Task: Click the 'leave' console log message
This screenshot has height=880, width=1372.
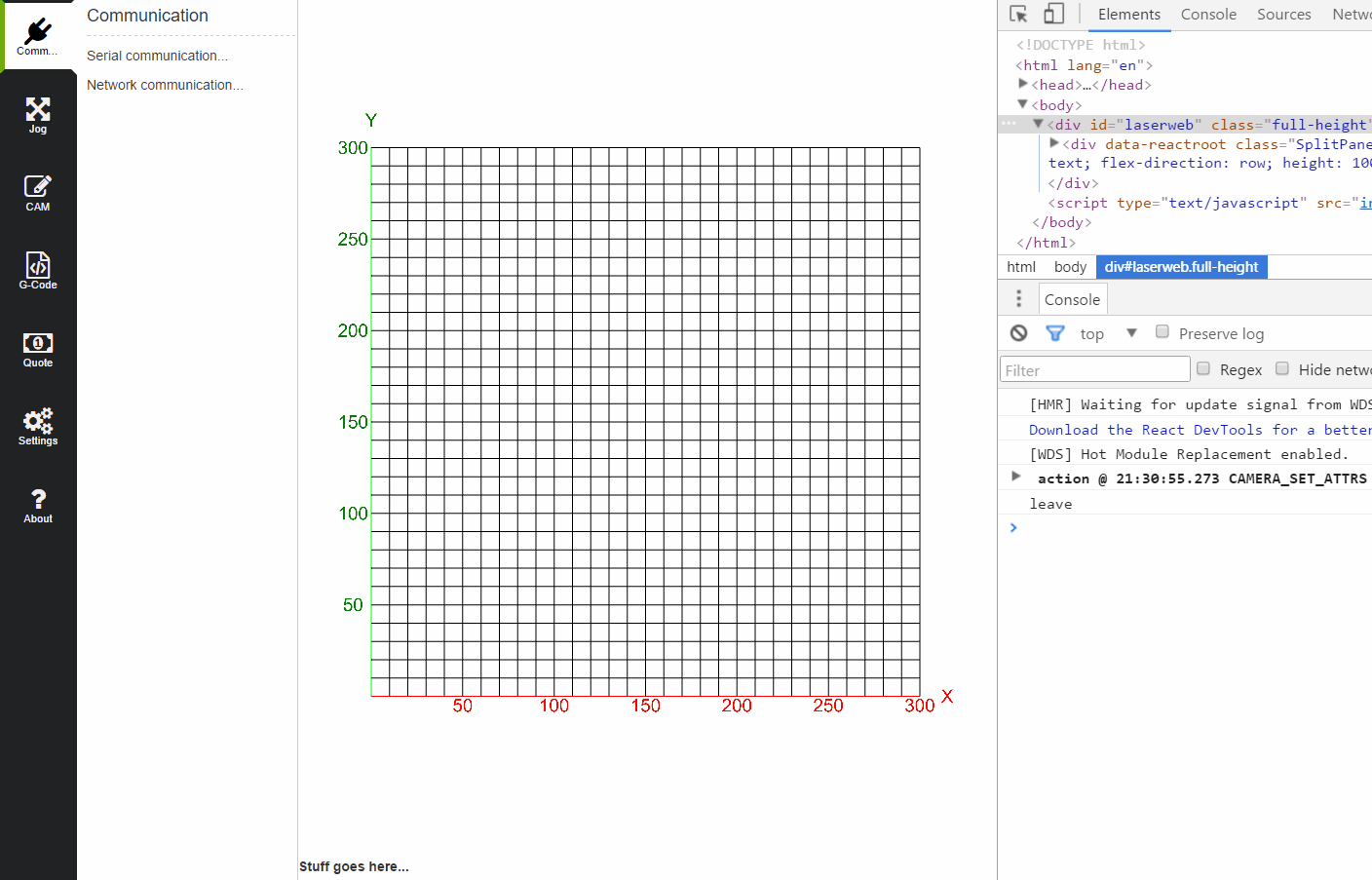Action: (x=1050, y=504)
